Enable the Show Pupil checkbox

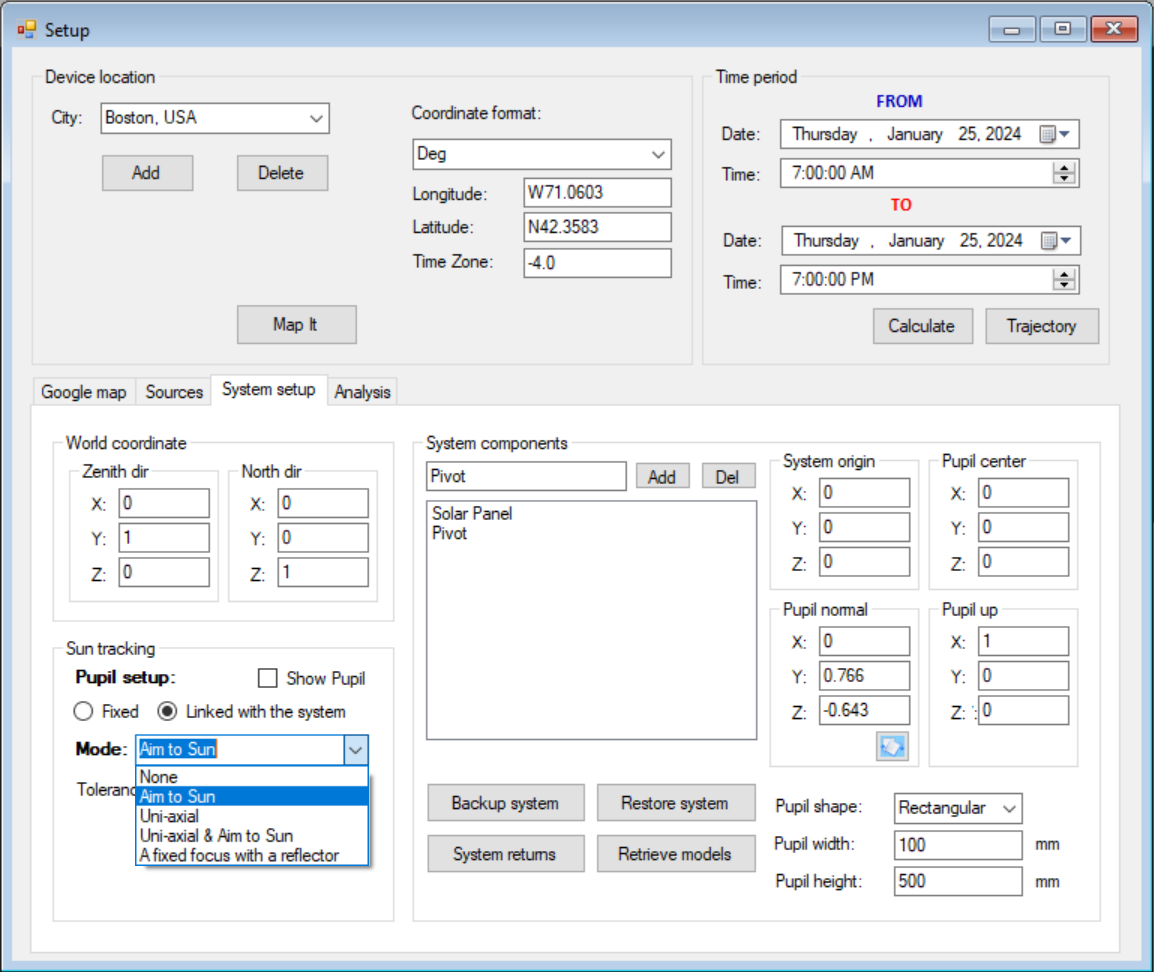[267, 679]
